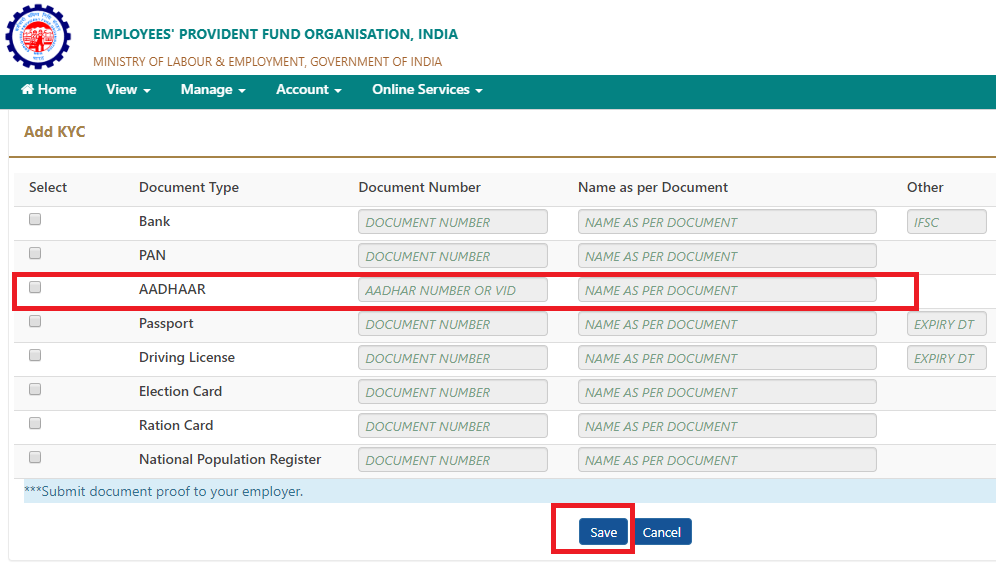This screenshot has height=565, width=996.
Task: Select the PAN checkbox
Action: 35,254
